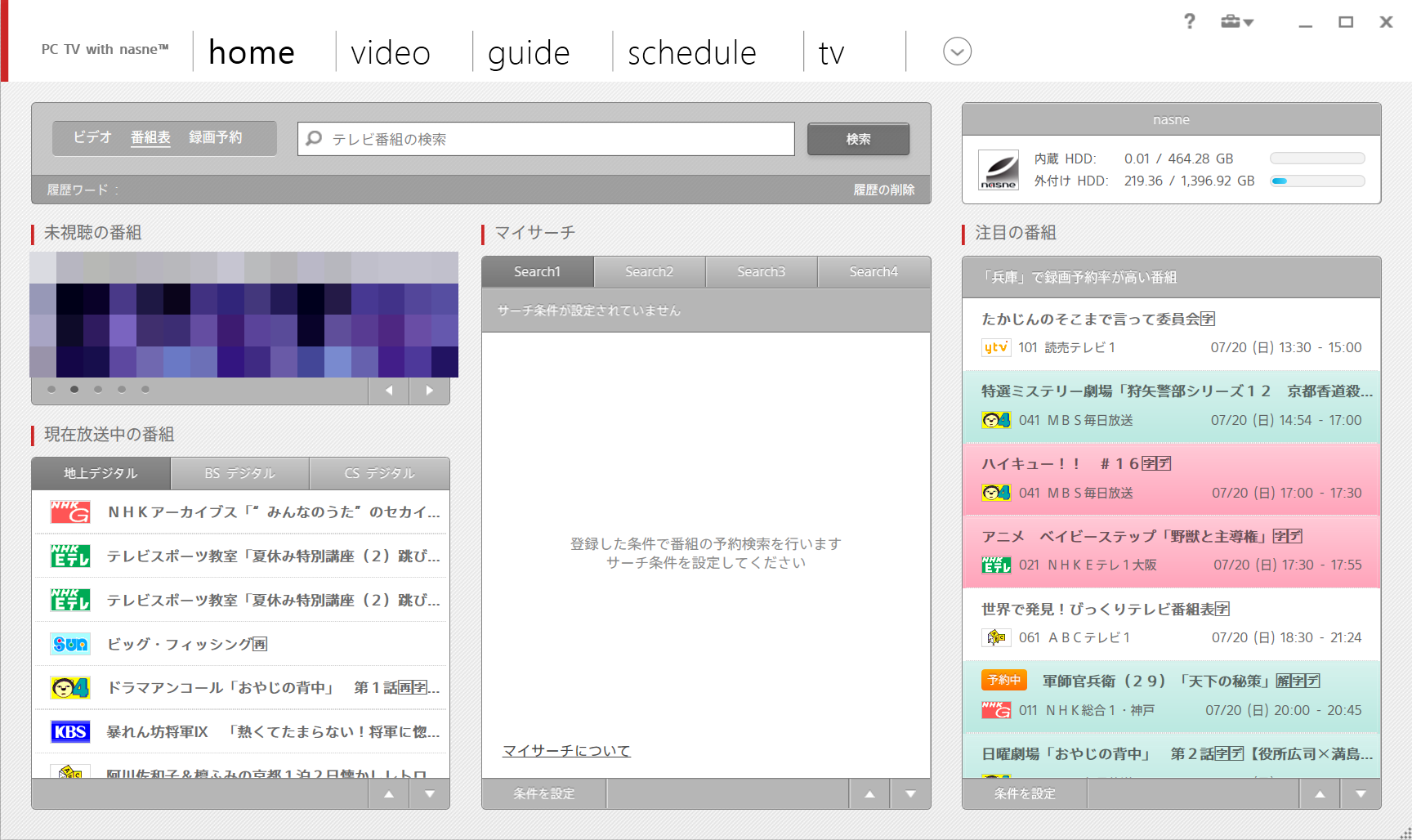
Task: Switch to the guide tab
Action: 529,53
